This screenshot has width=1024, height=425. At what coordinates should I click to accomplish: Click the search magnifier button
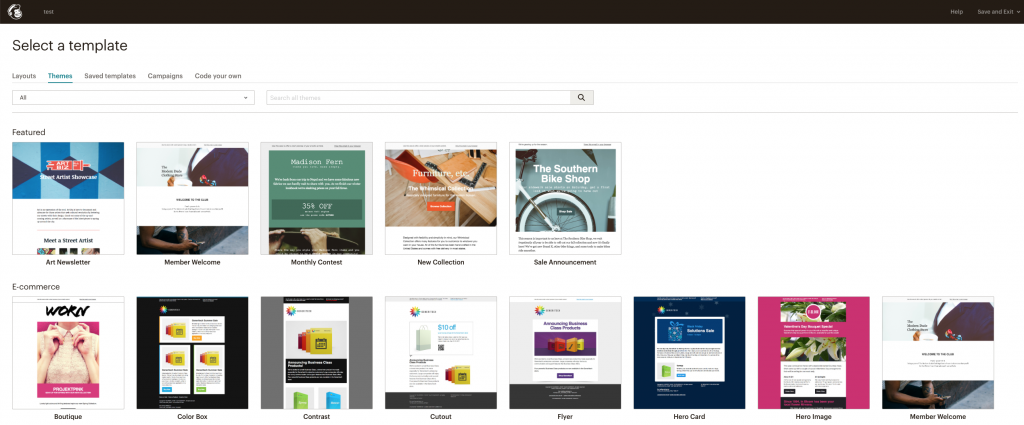581,97
